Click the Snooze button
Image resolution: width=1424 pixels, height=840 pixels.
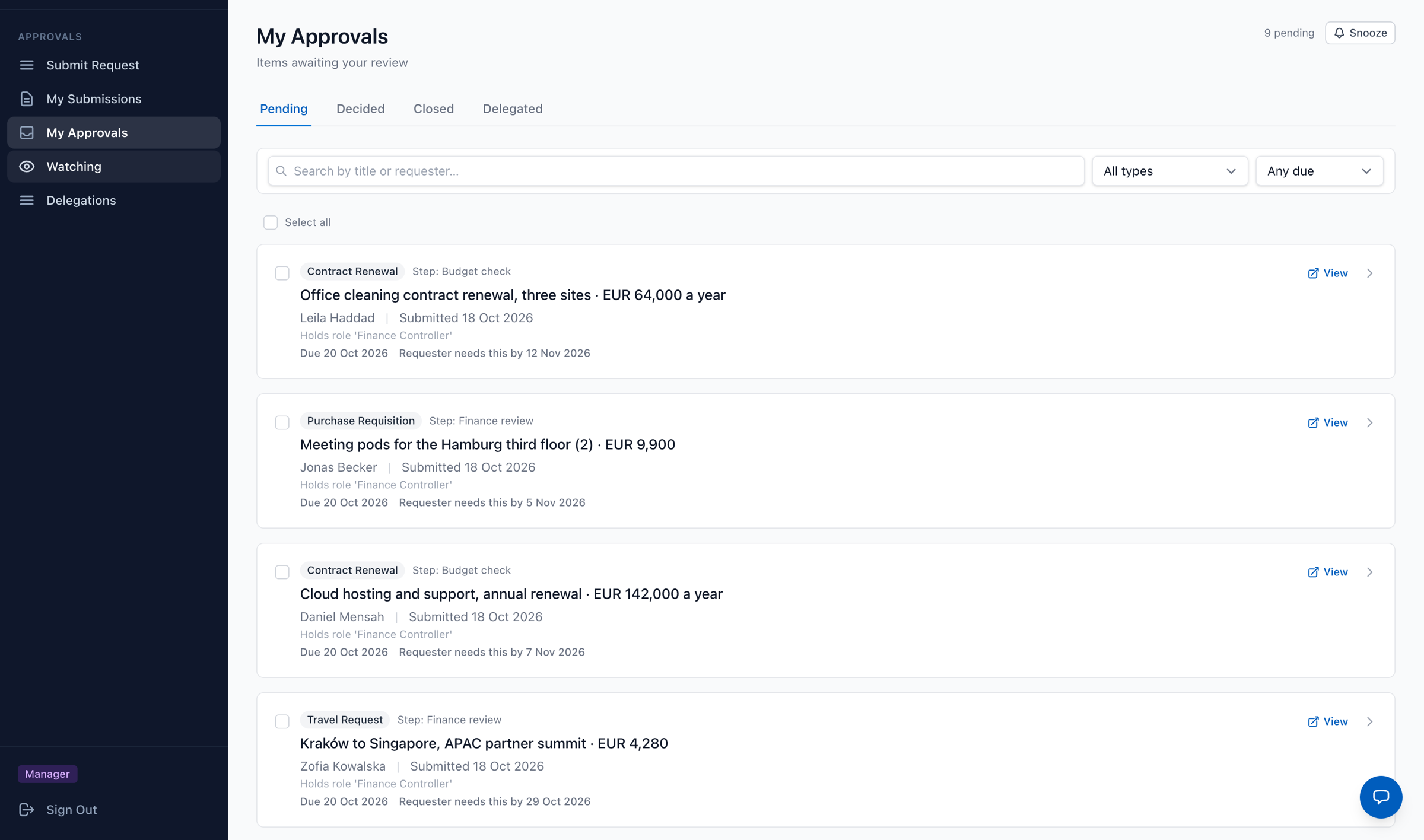(1360, 33)
